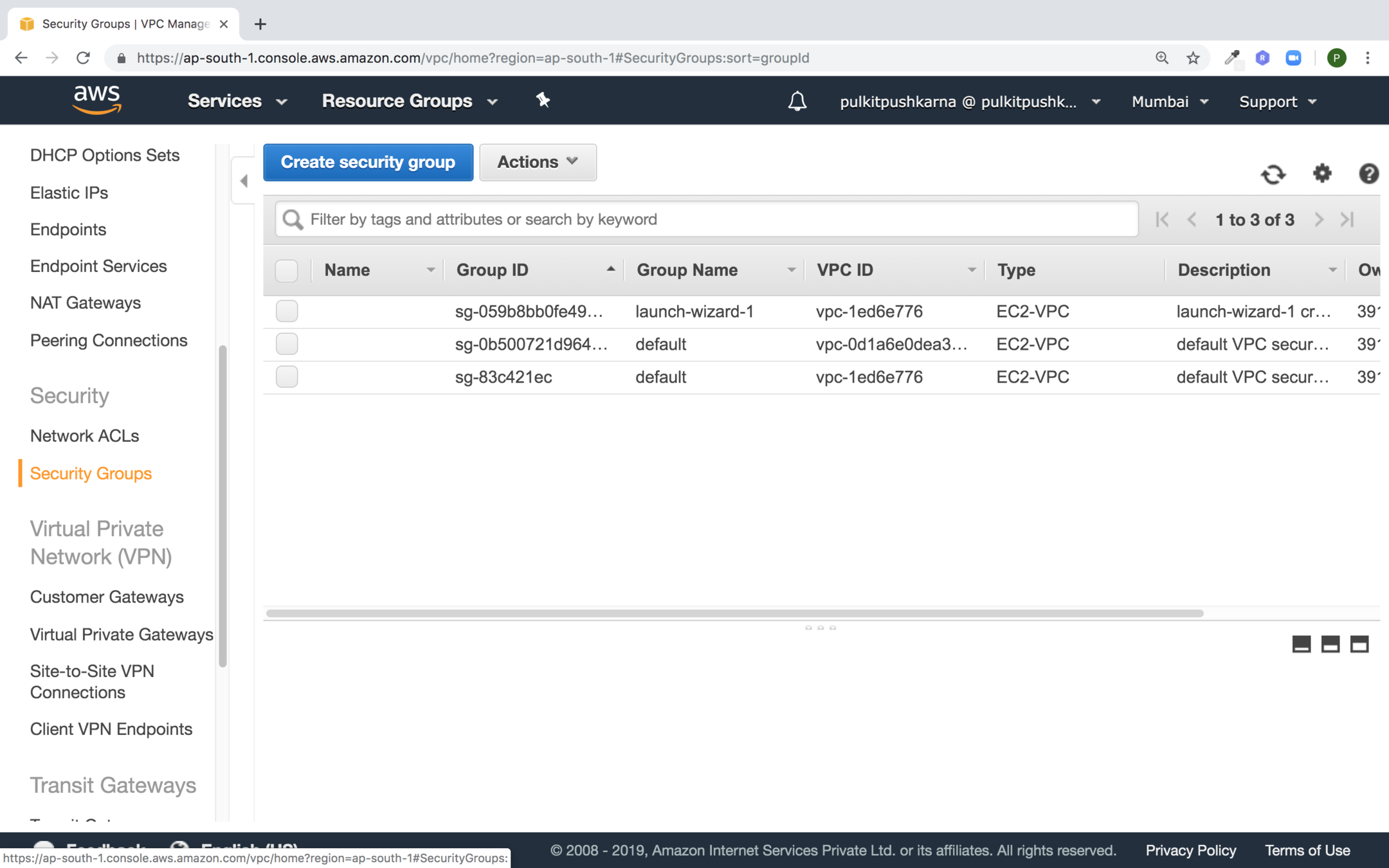Click the security group filter search field
1389x868 pixels.
706,219
